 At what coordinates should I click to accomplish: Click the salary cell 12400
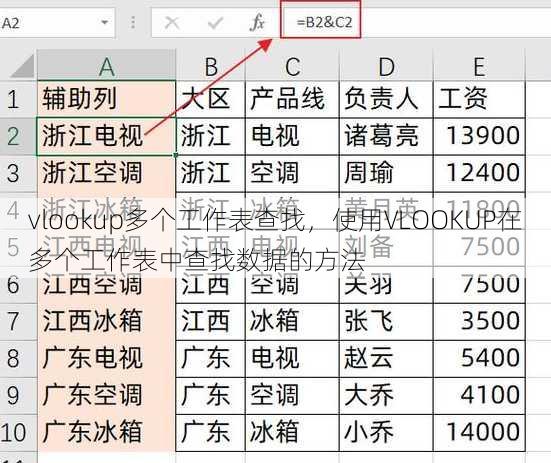coord(479,173)
